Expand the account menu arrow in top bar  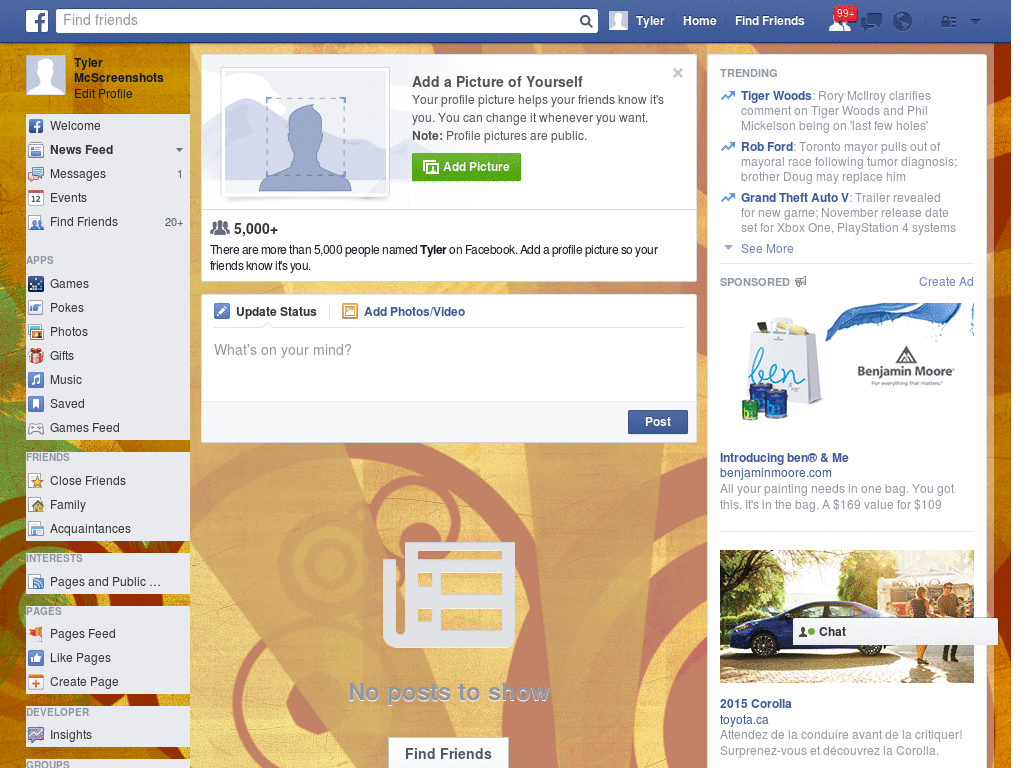coord(975,22)
